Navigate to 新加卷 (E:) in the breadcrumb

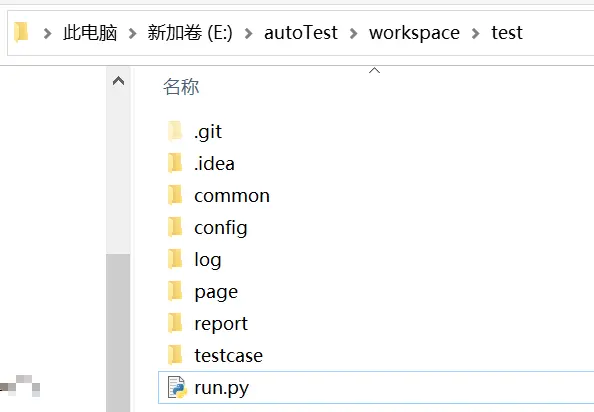click(190, 33)
